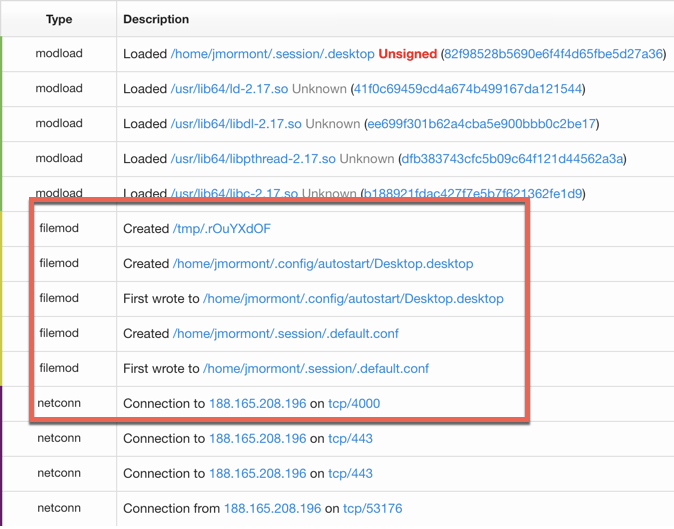Image resolution: width=674 pixels, height=529 pixels.
Task: Select the /usr/lib64/libpthread-2.17.so module link
Action: point(254,159)
